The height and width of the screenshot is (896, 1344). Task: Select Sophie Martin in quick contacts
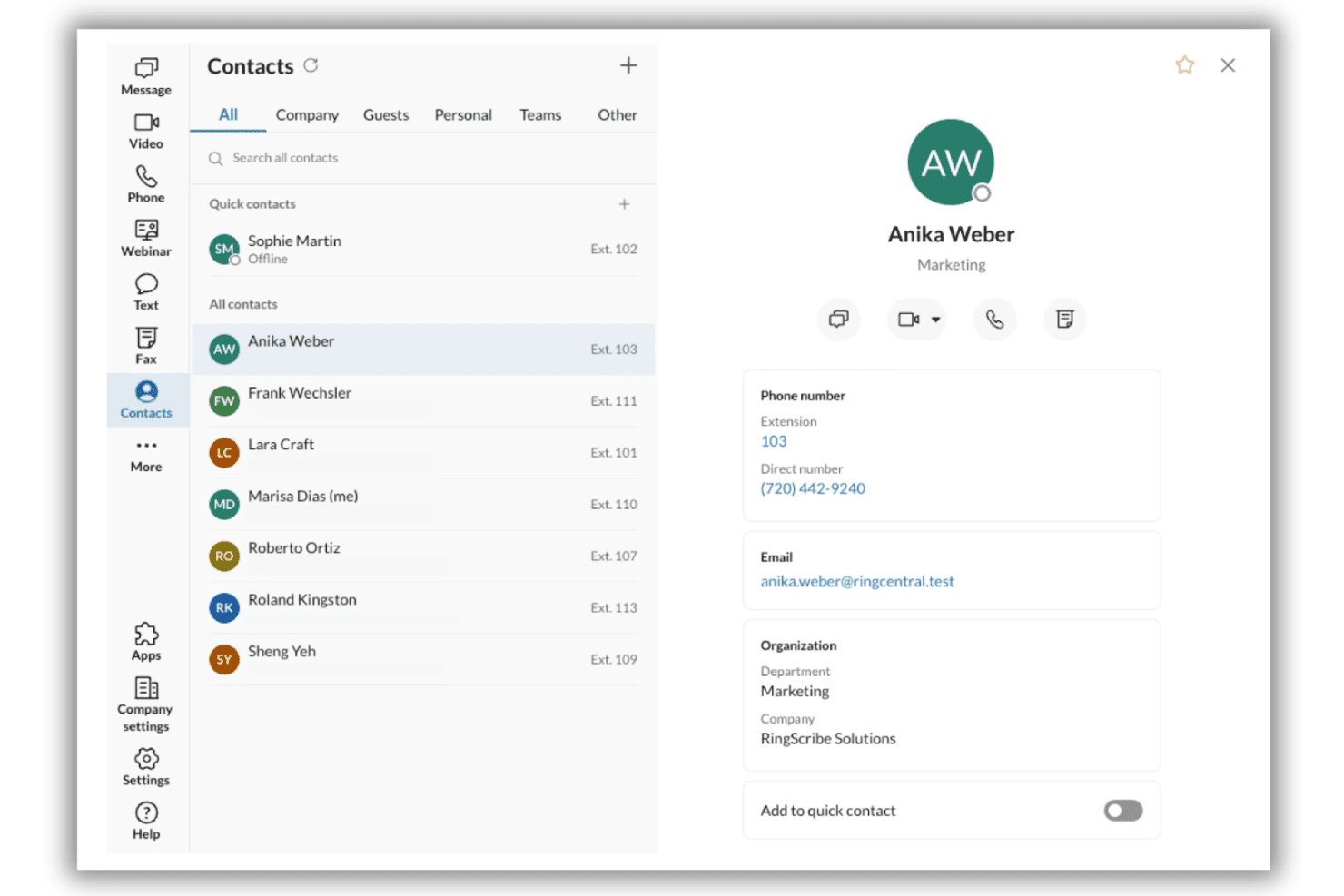click(423, 249)
